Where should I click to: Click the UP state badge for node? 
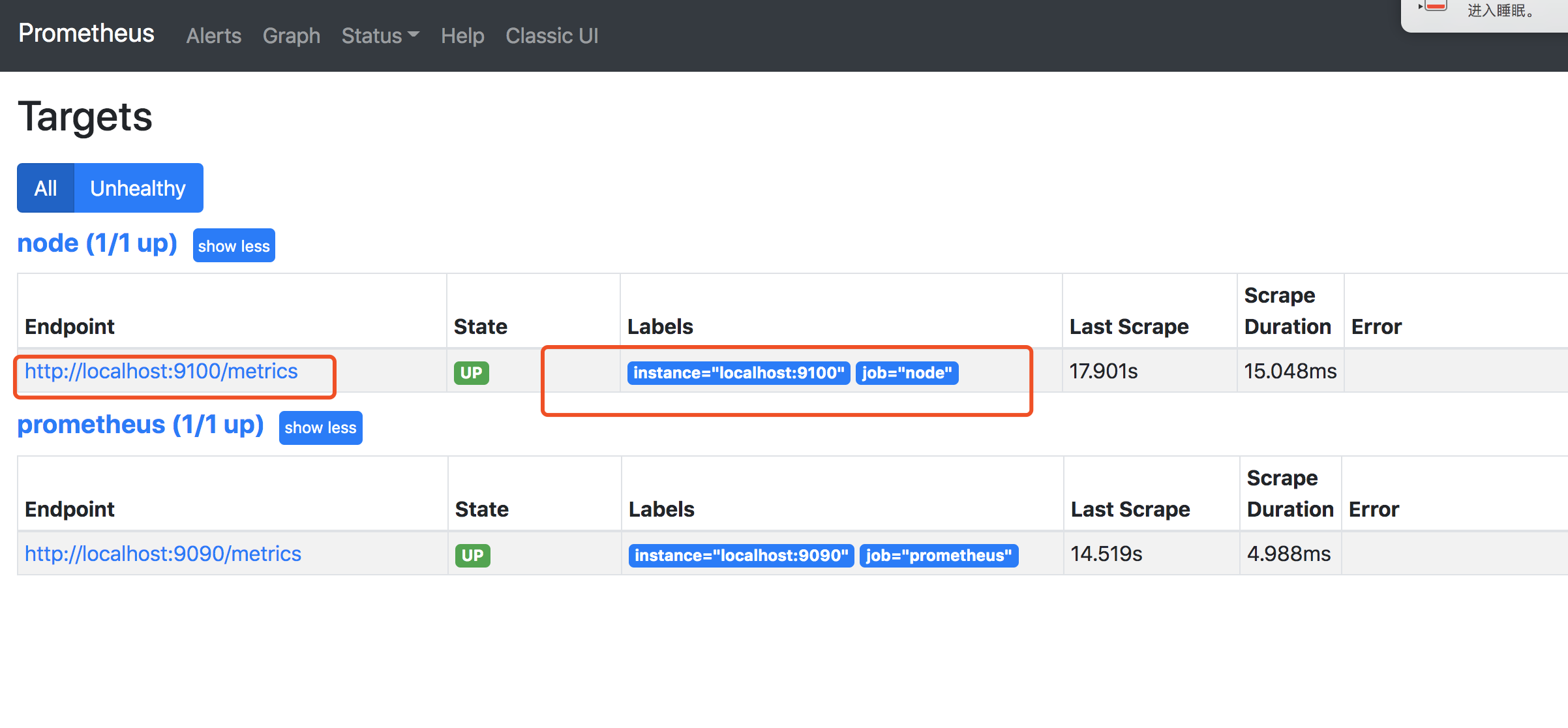click(471, 372)
